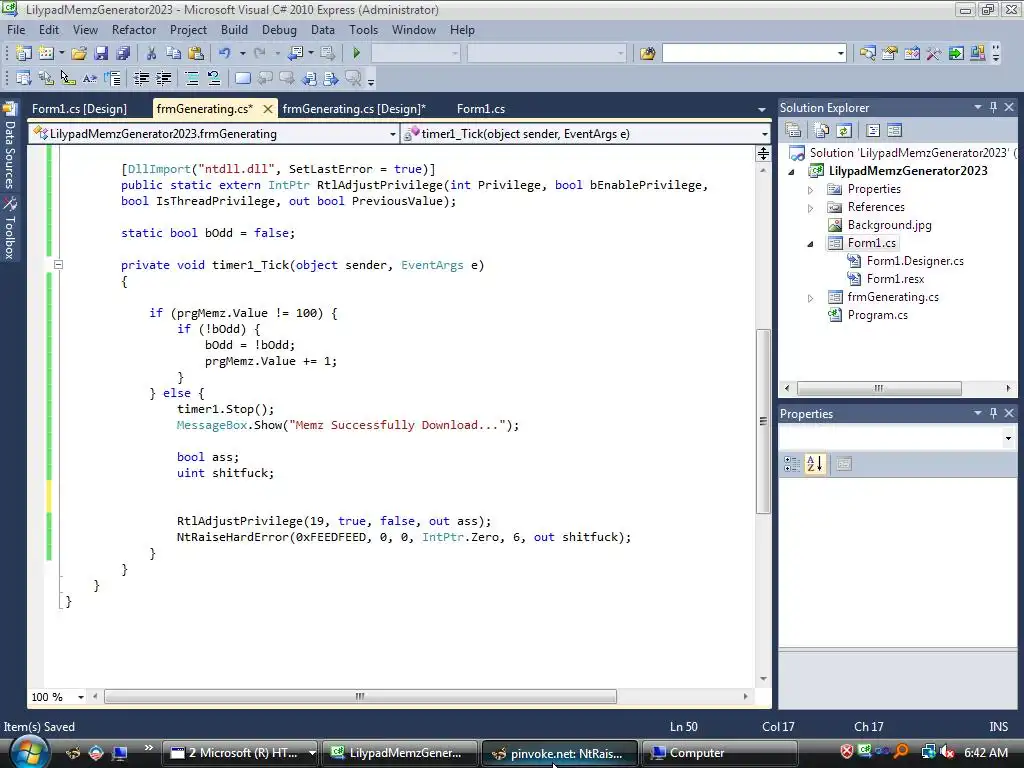Open the editor zoom level 100 % dropdown
Image resolution: width=1024 pixels, height=768 pixels.
pyautogui.click(x=81, y=697)
